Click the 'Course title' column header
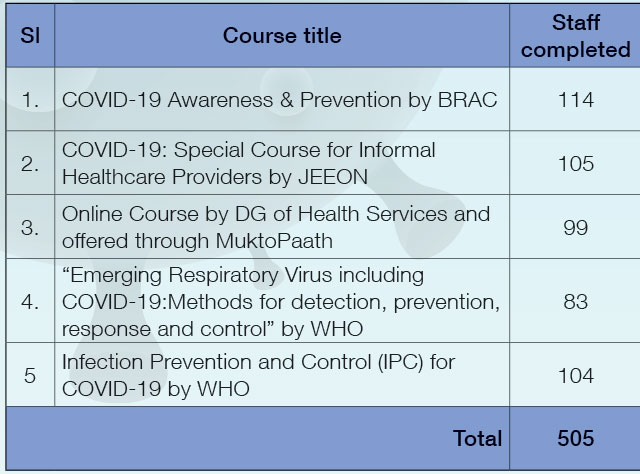Viewport: 640px width, 474px height. click(x=282, y=36)
